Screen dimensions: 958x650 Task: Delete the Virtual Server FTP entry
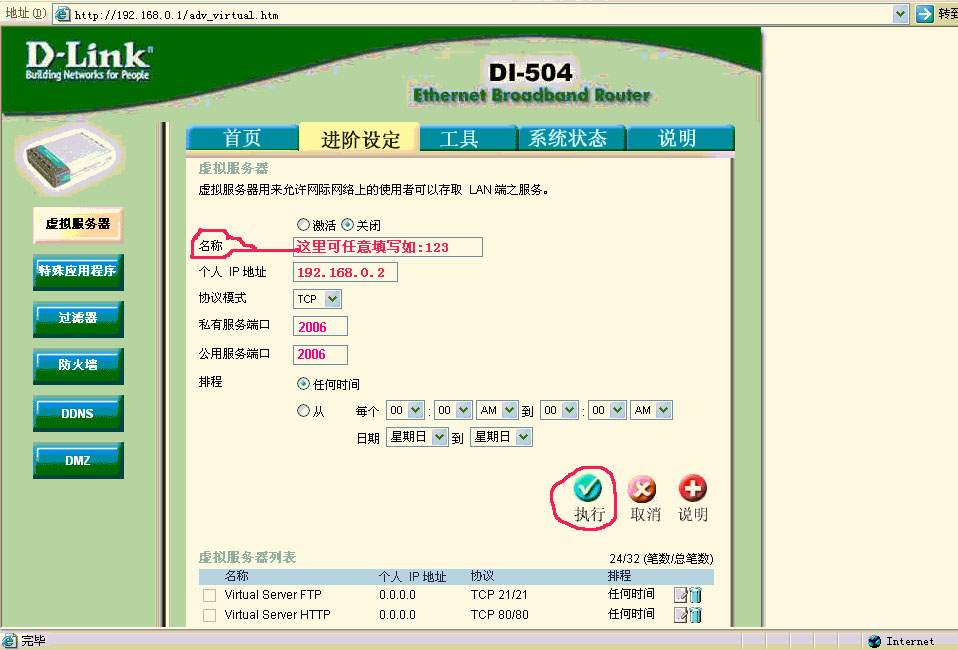pyautogui.click(x=696, y=595)
